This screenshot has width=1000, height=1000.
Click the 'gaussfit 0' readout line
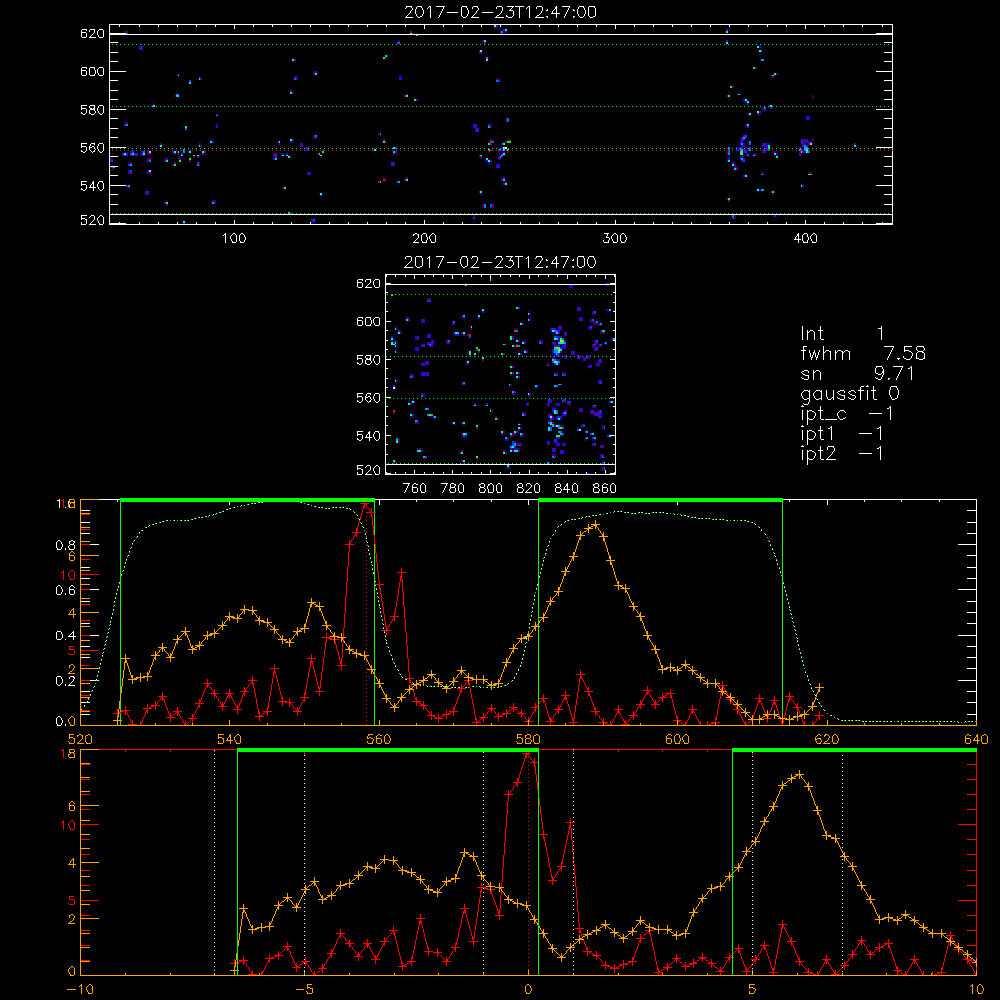point(850,393)
